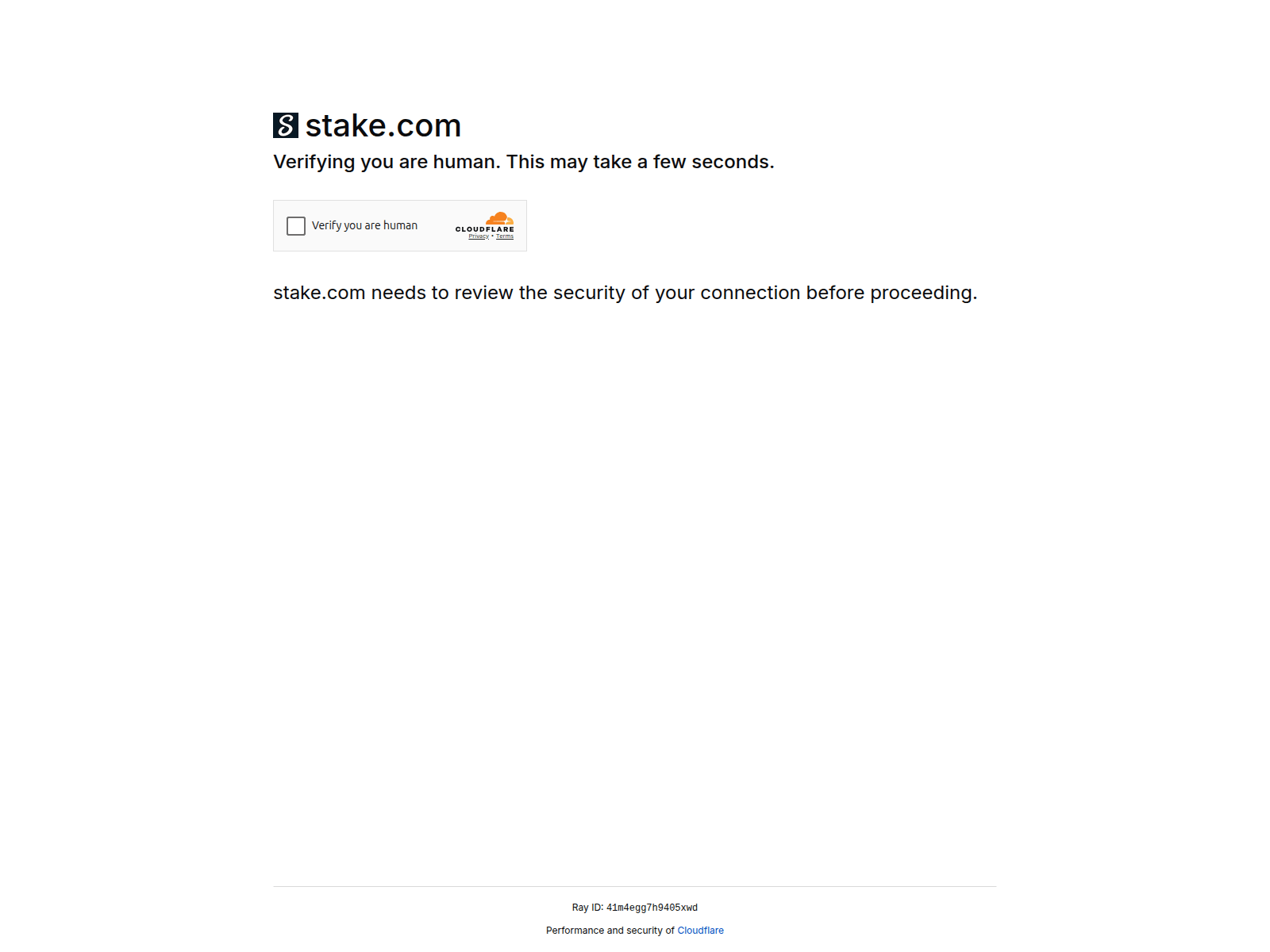Follow the blue Cloudflare footer link

pyautogui.click(x=700, y=931)
